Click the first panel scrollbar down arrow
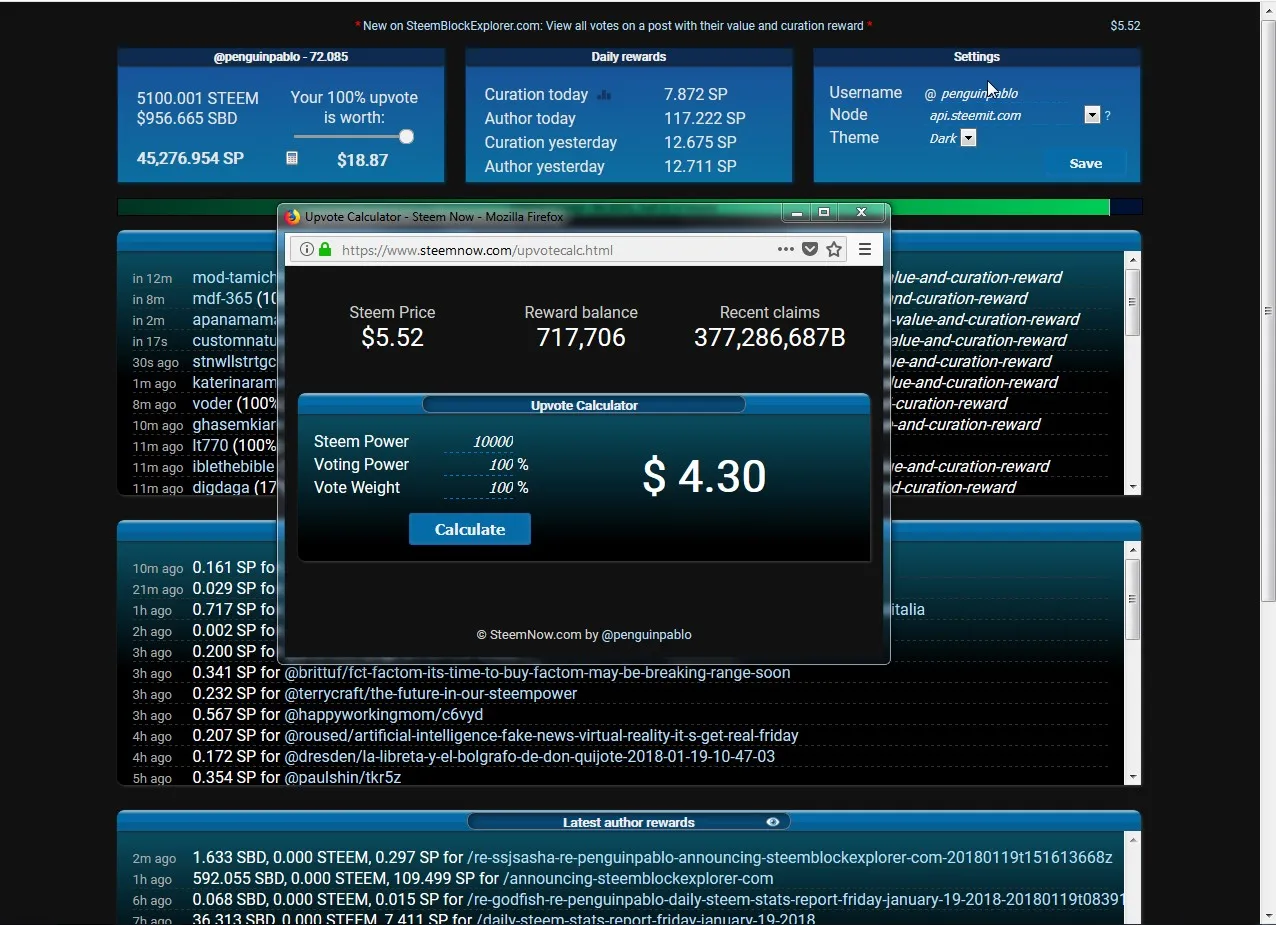The width and height of the screenshot is (1276, 925). pyautogui.click(x=1133, y=487)
